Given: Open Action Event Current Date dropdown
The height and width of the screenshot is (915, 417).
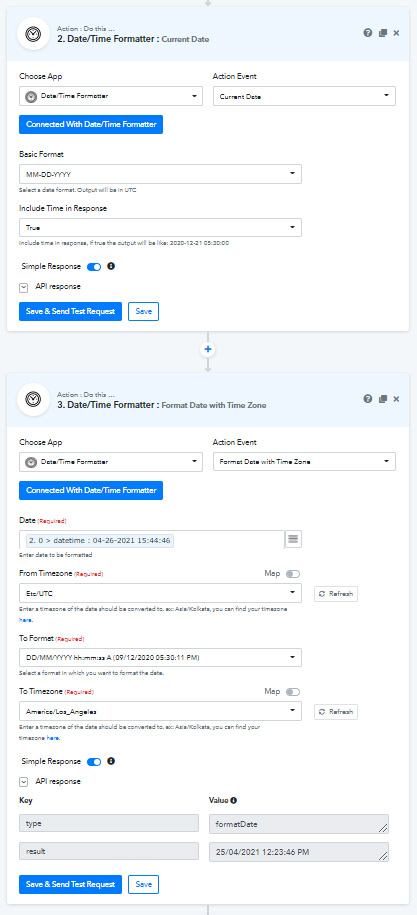Looking at the screenshot, I should coord(304,96).
